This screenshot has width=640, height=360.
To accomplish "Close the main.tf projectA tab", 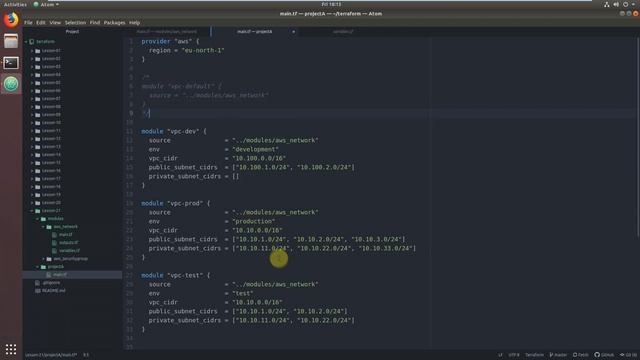I will pos(293,31).
